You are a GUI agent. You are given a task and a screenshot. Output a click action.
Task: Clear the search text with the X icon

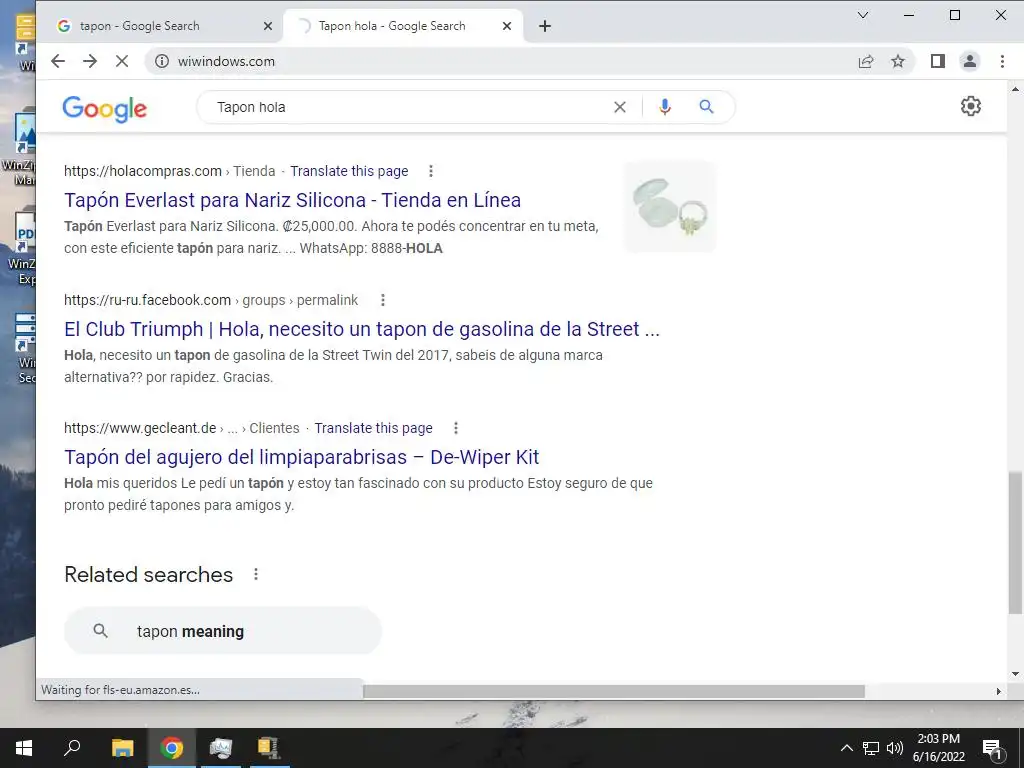point(620,107)
